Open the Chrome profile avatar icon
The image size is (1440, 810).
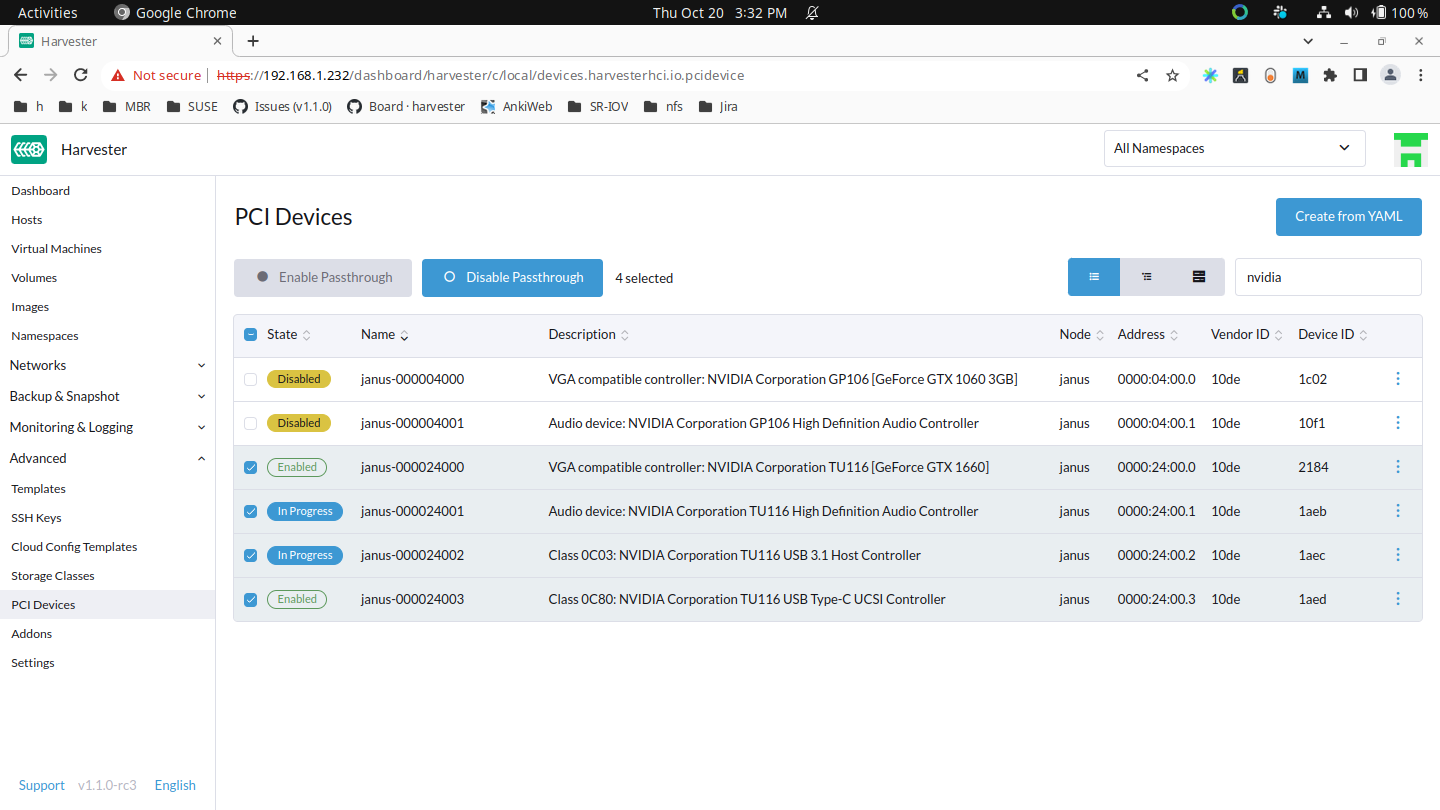pyautogui.click(x=1390, y=74)
